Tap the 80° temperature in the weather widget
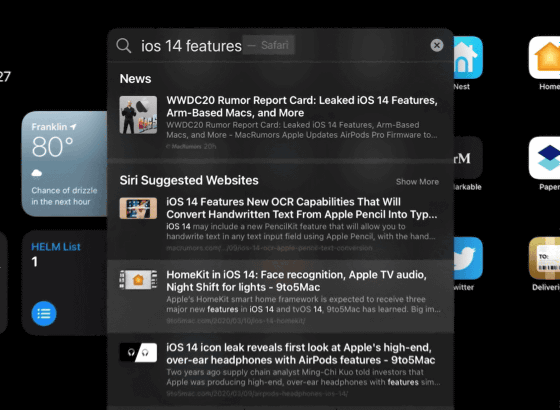This screenshot has width=560, height=410. 52,147
